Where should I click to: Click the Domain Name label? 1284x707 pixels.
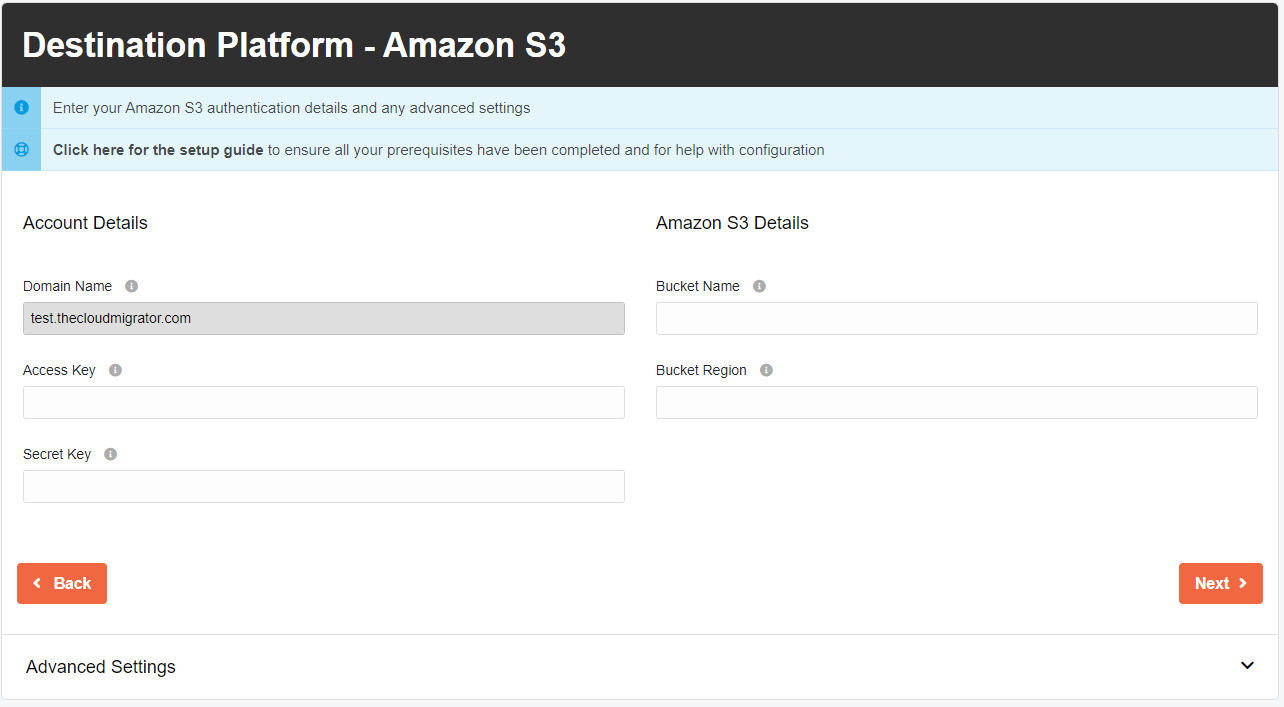[x=67, y=286]
